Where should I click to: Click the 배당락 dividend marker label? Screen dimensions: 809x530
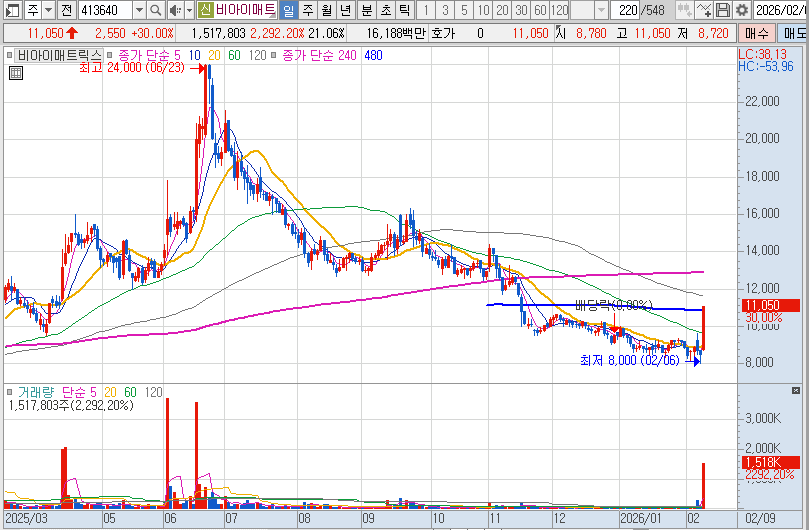coord(613,306)
